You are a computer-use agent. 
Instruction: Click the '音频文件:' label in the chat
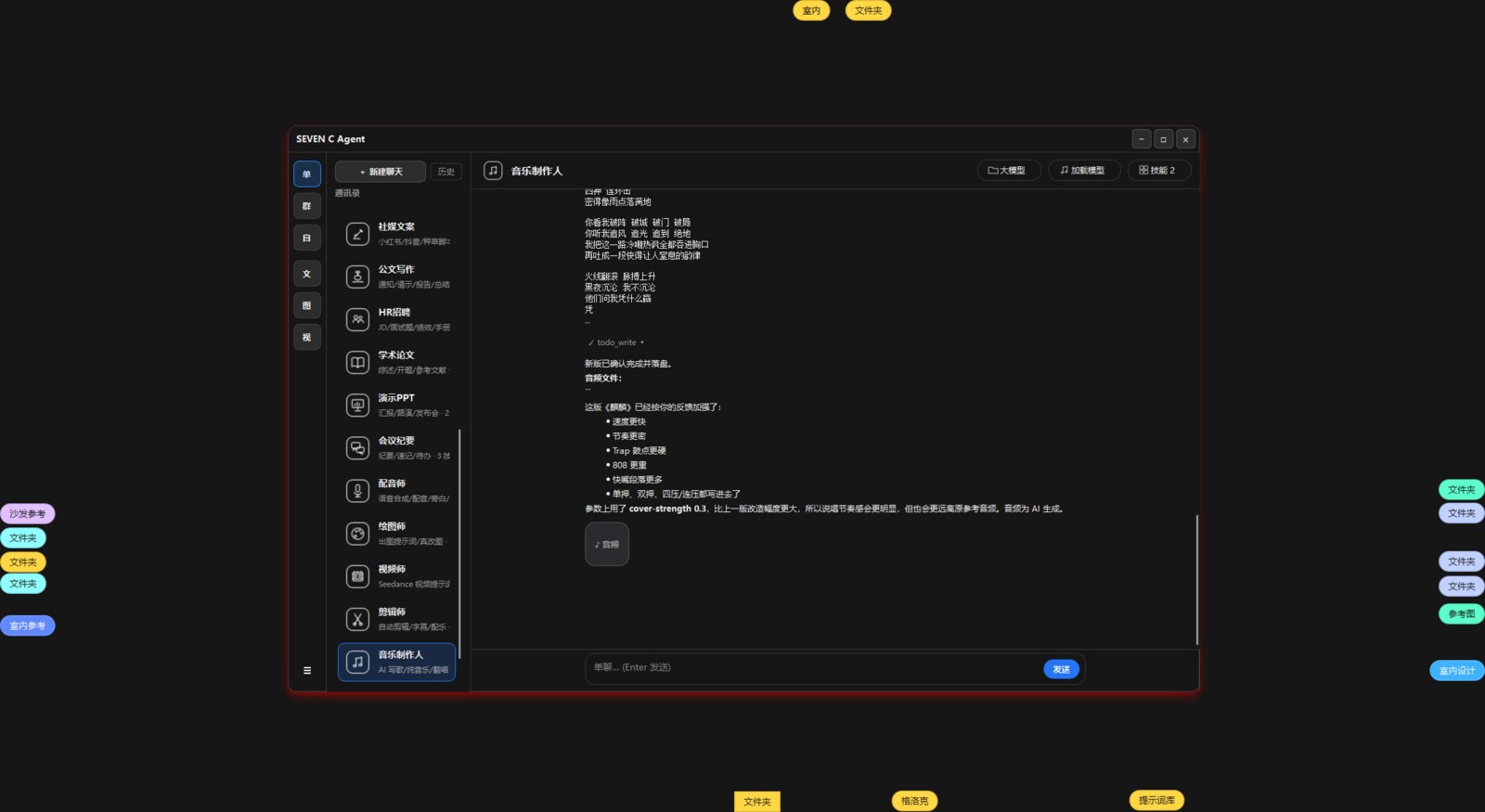[x=603, y=378]
